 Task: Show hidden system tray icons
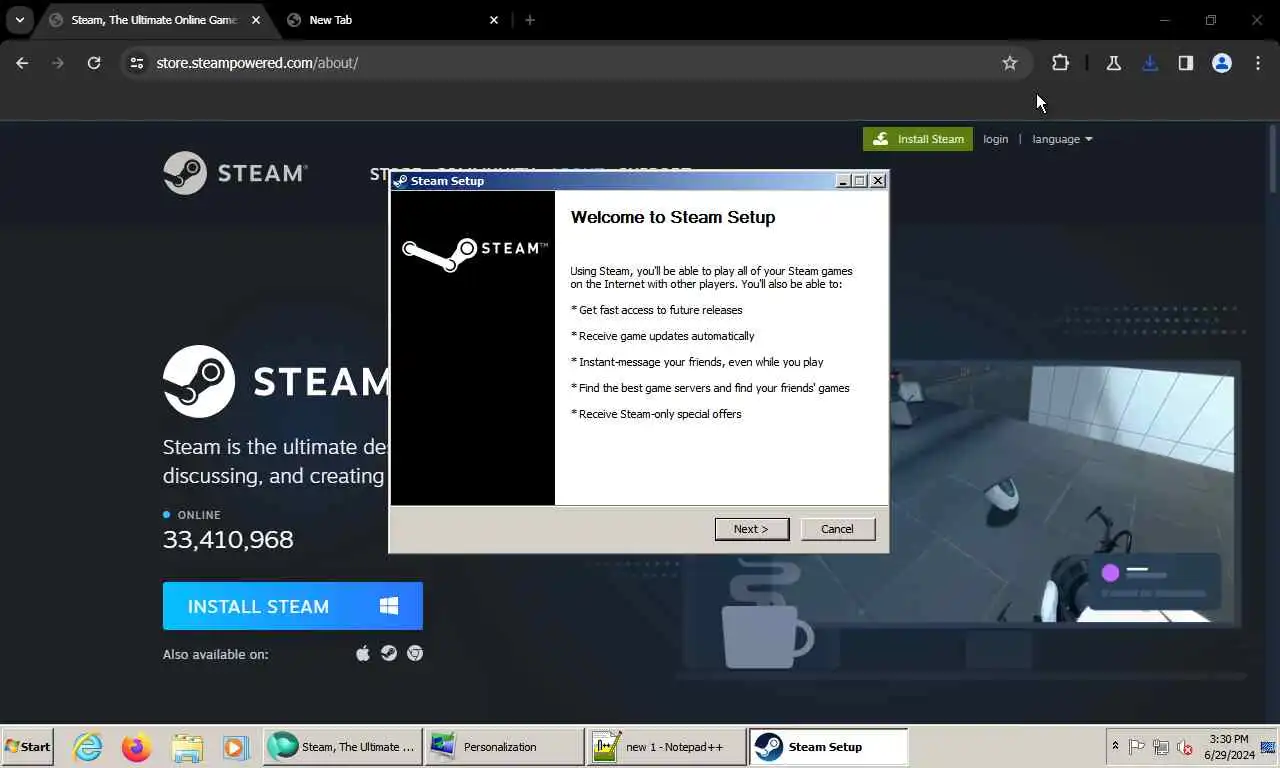tap(1115, 747)
